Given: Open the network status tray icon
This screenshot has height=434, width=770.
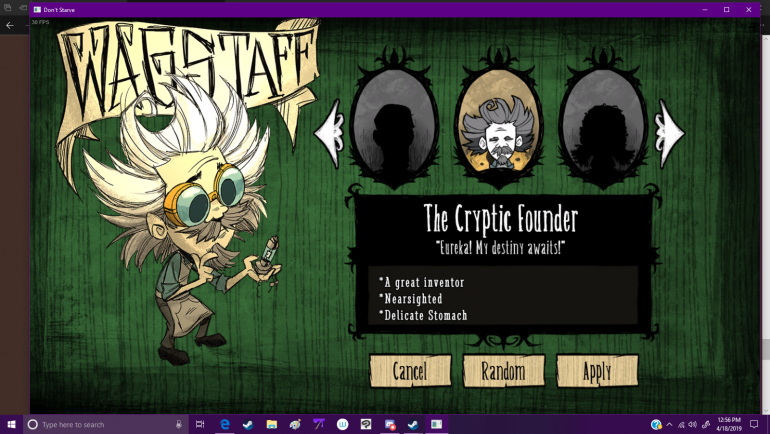Looking at the screenshot, I should [x=681, y=425].
